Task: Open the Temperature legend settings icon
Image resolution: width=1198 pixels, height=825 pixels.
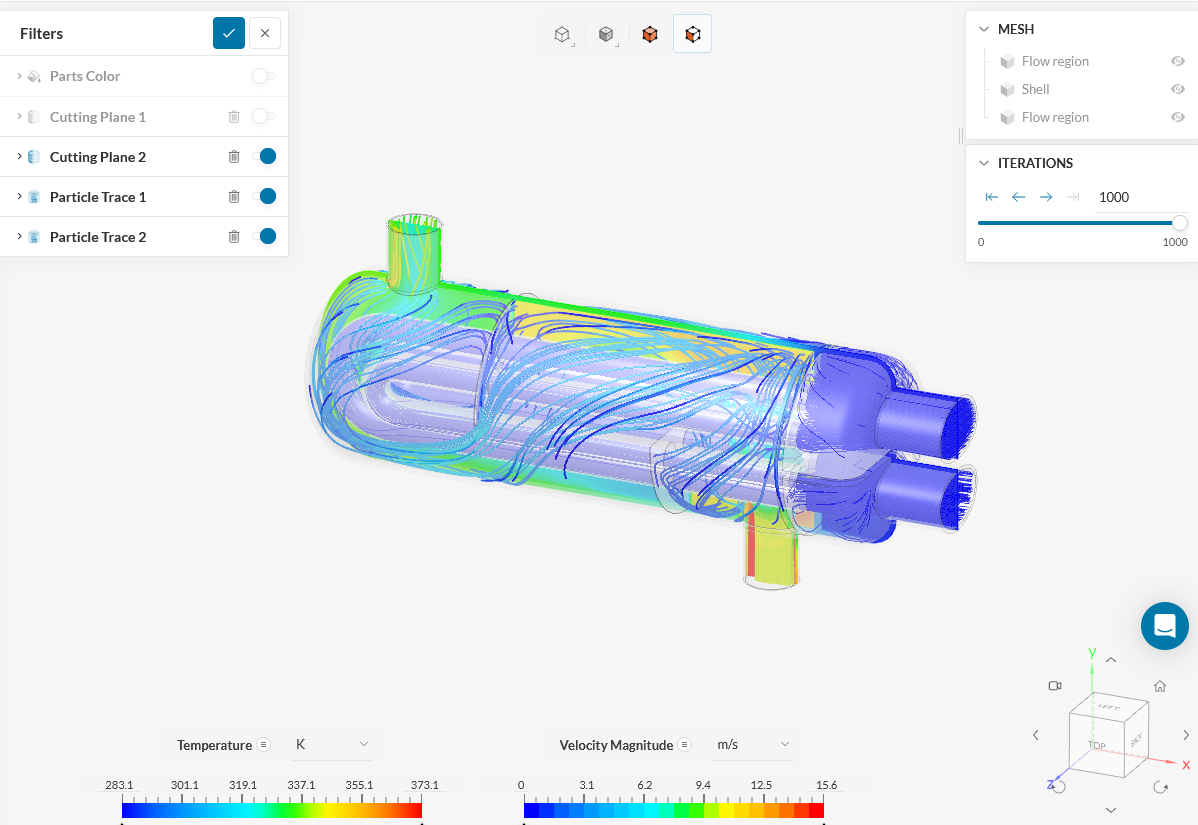Action: point(263,745)
